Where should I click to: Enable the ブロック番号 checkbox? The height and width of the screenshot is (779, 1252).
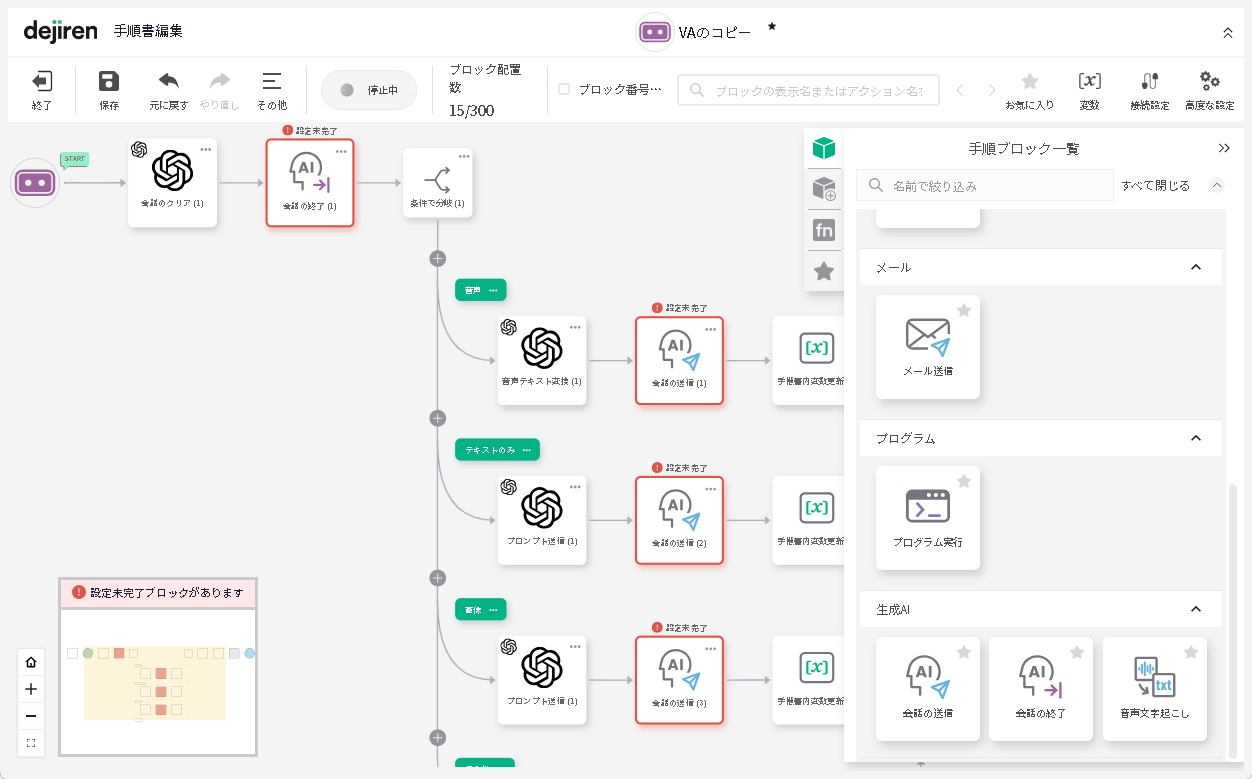pos(564,89)
